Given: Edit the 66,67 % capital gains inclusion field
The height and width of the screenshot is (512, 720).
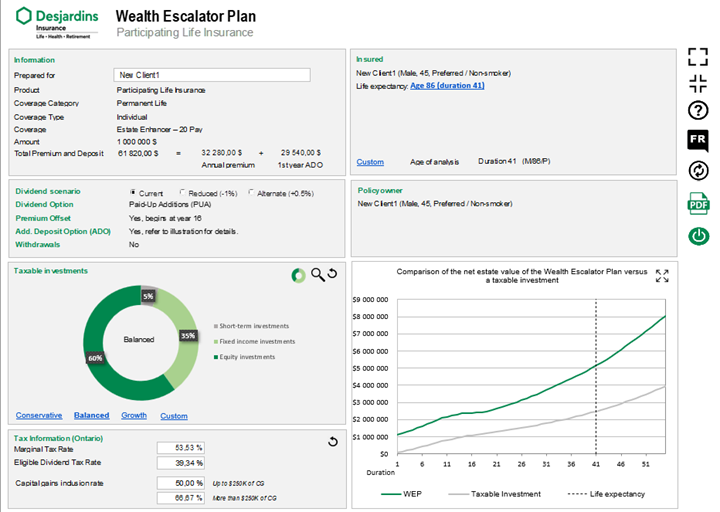Looking at the screenshot, I should tap(180, 498).
